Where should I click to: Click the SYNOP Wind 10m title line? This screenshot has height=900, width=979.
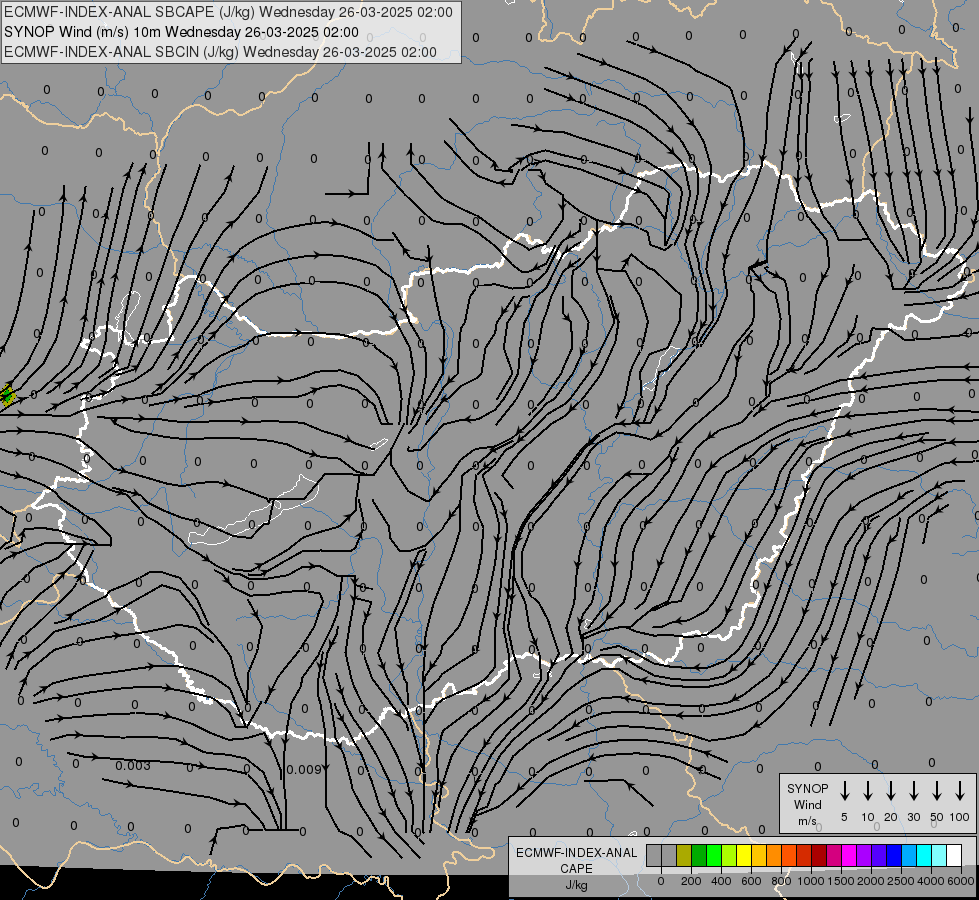[181, 32]
